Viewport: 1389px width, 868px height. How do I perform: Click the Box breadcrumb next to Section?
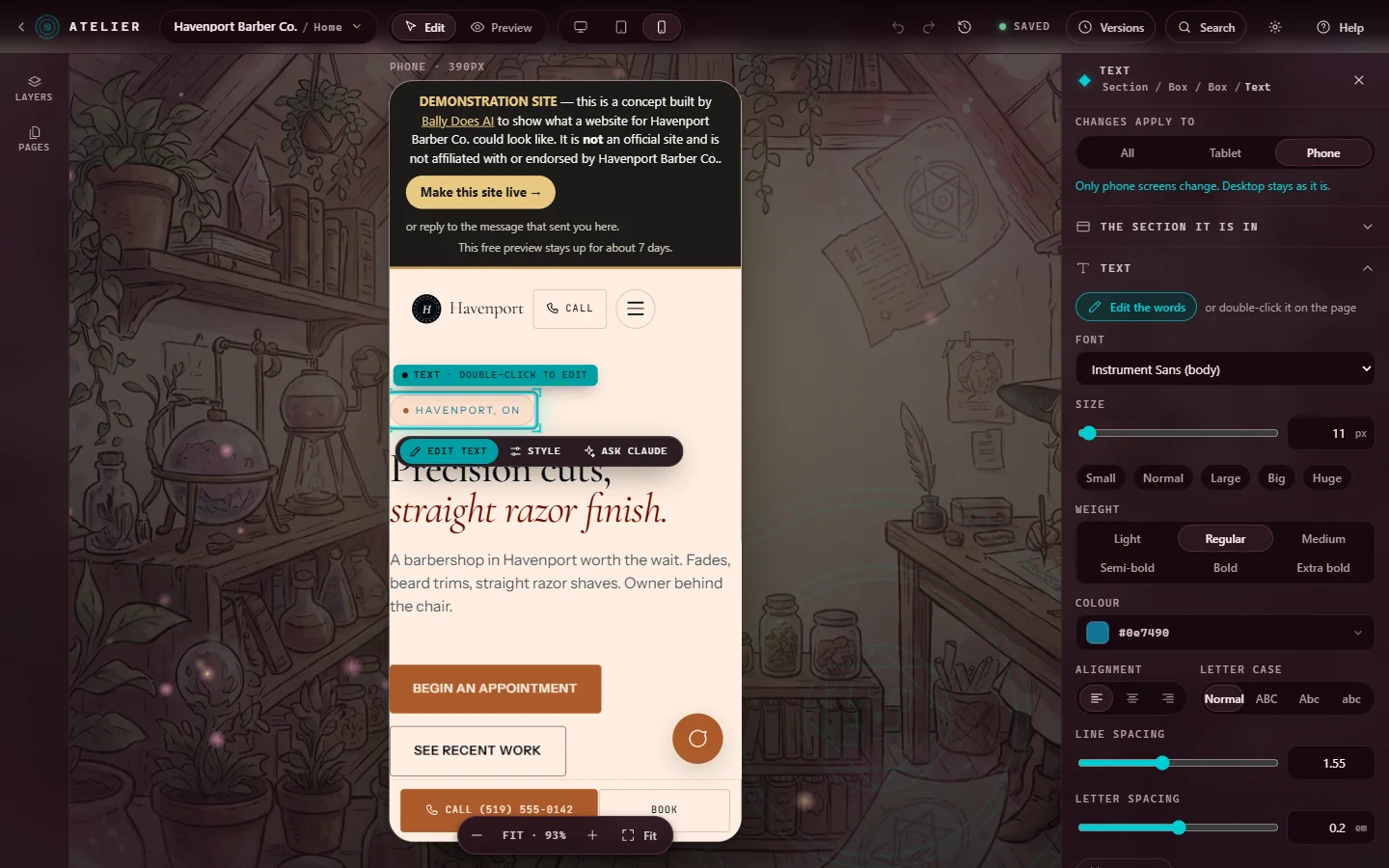1178,87
